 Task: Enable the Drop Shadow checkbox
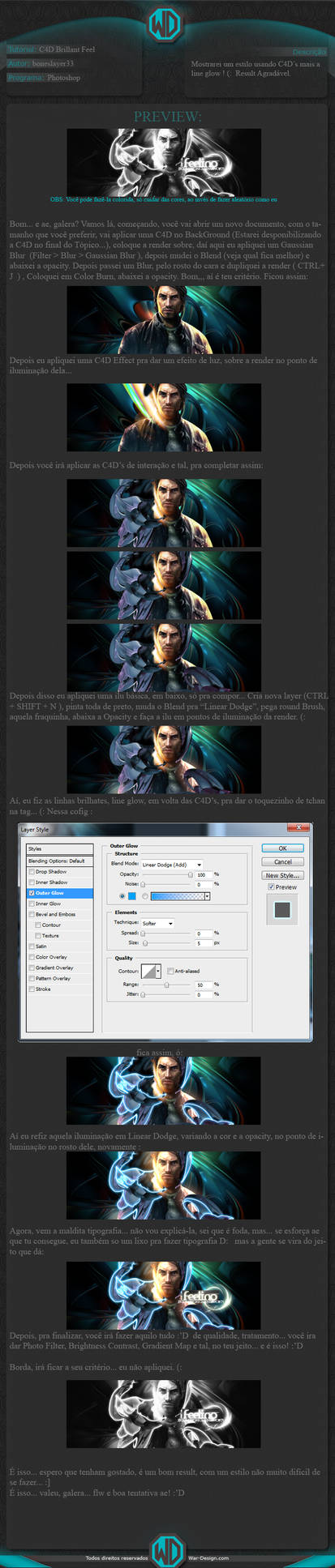pos(32,871)
